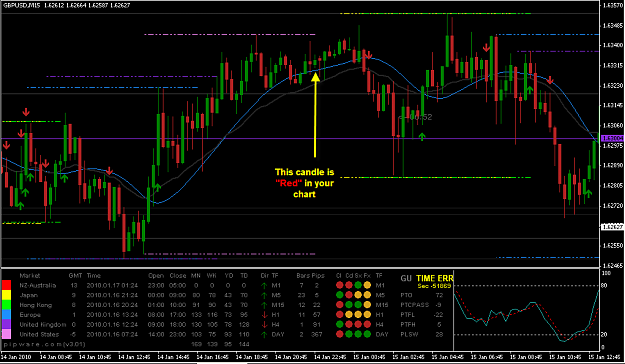This screenshot has width=625, height=364.
Task: Select the United States pink color swatch
Action: [x=6, y=334]
